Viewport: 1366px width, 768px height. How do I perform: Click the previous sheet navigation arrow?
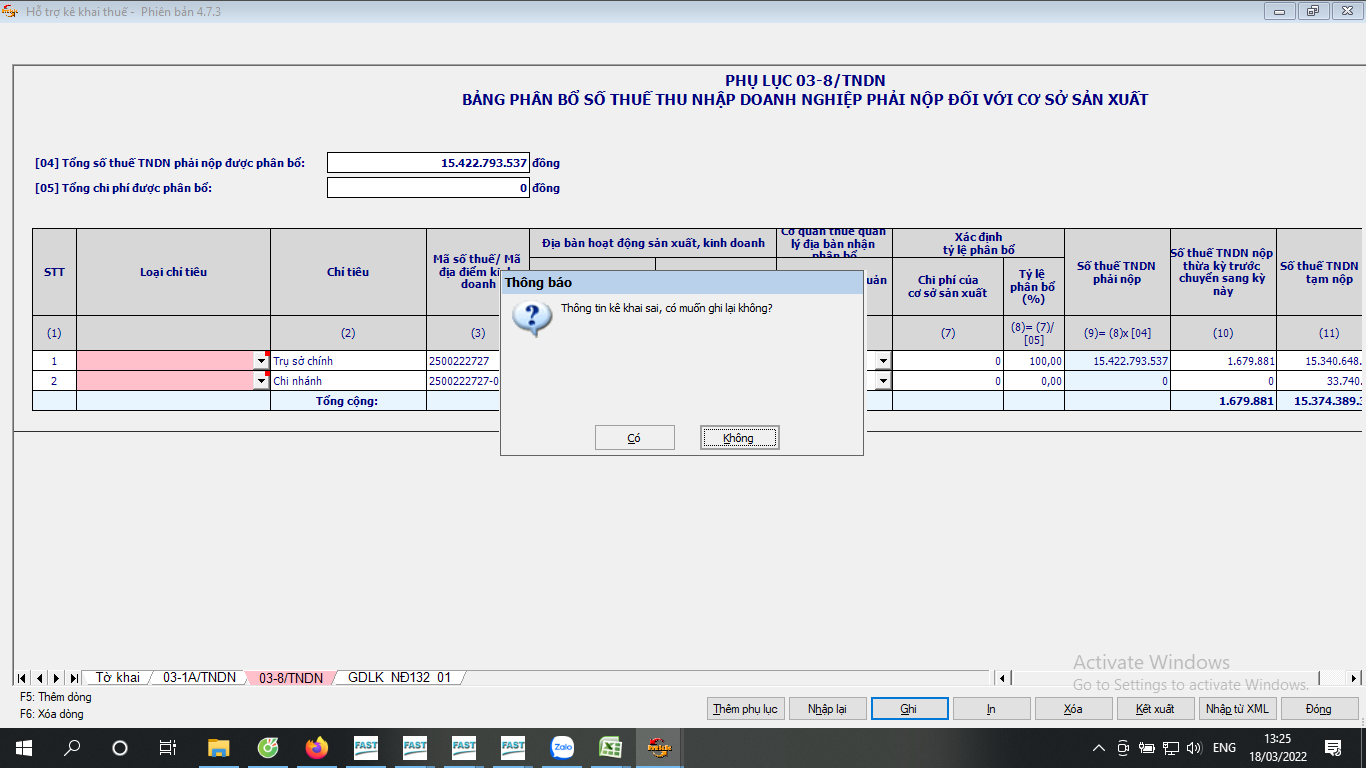(40, 678)
